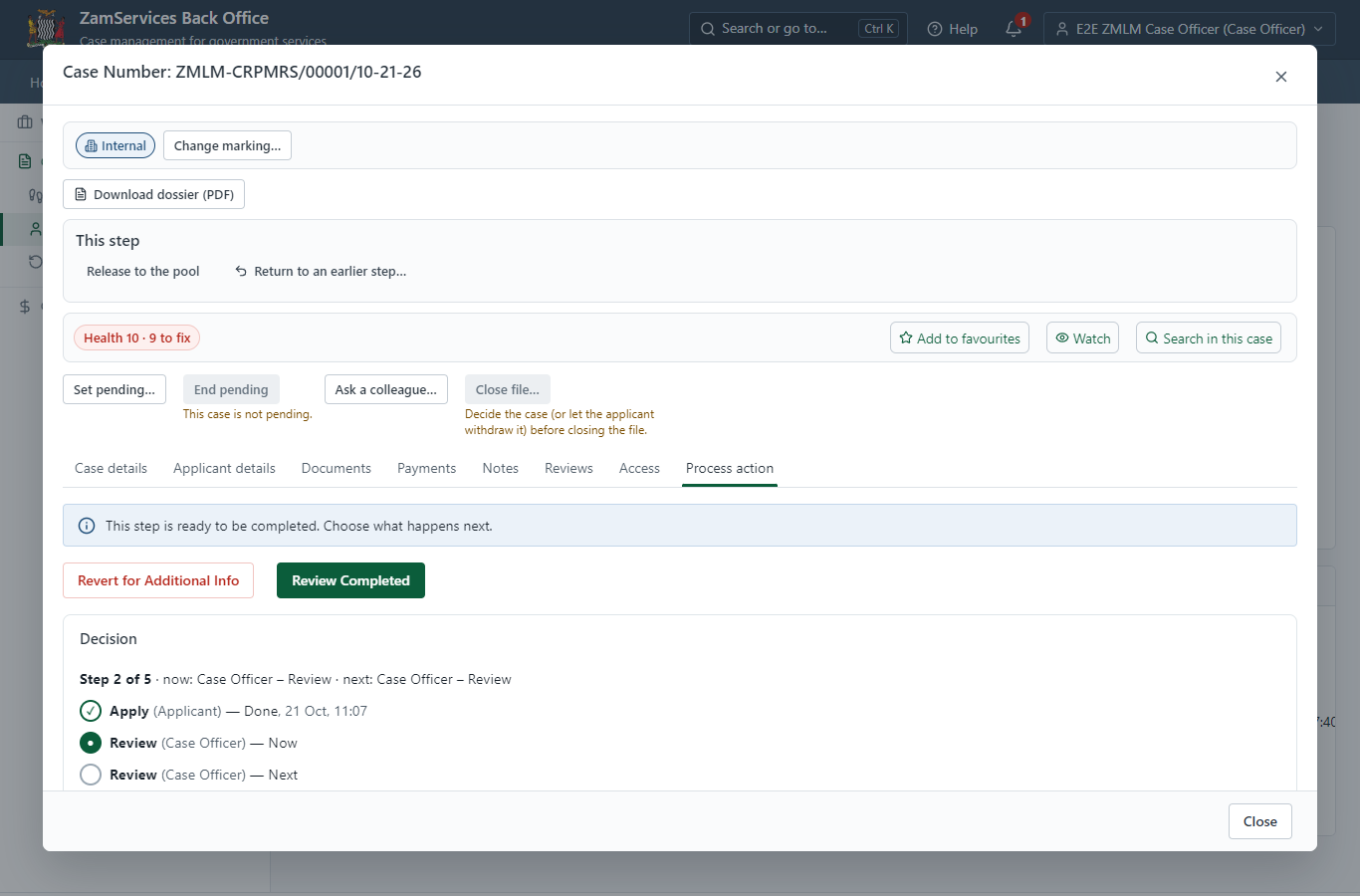Click the history icon in left sidebar
The image size is (1360, 896).
pyautogui.click(x=36, y=262)
